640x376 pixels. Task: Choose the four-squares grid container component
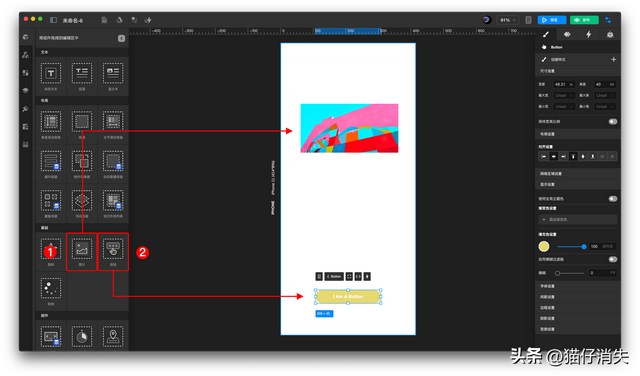click(51, 200)
